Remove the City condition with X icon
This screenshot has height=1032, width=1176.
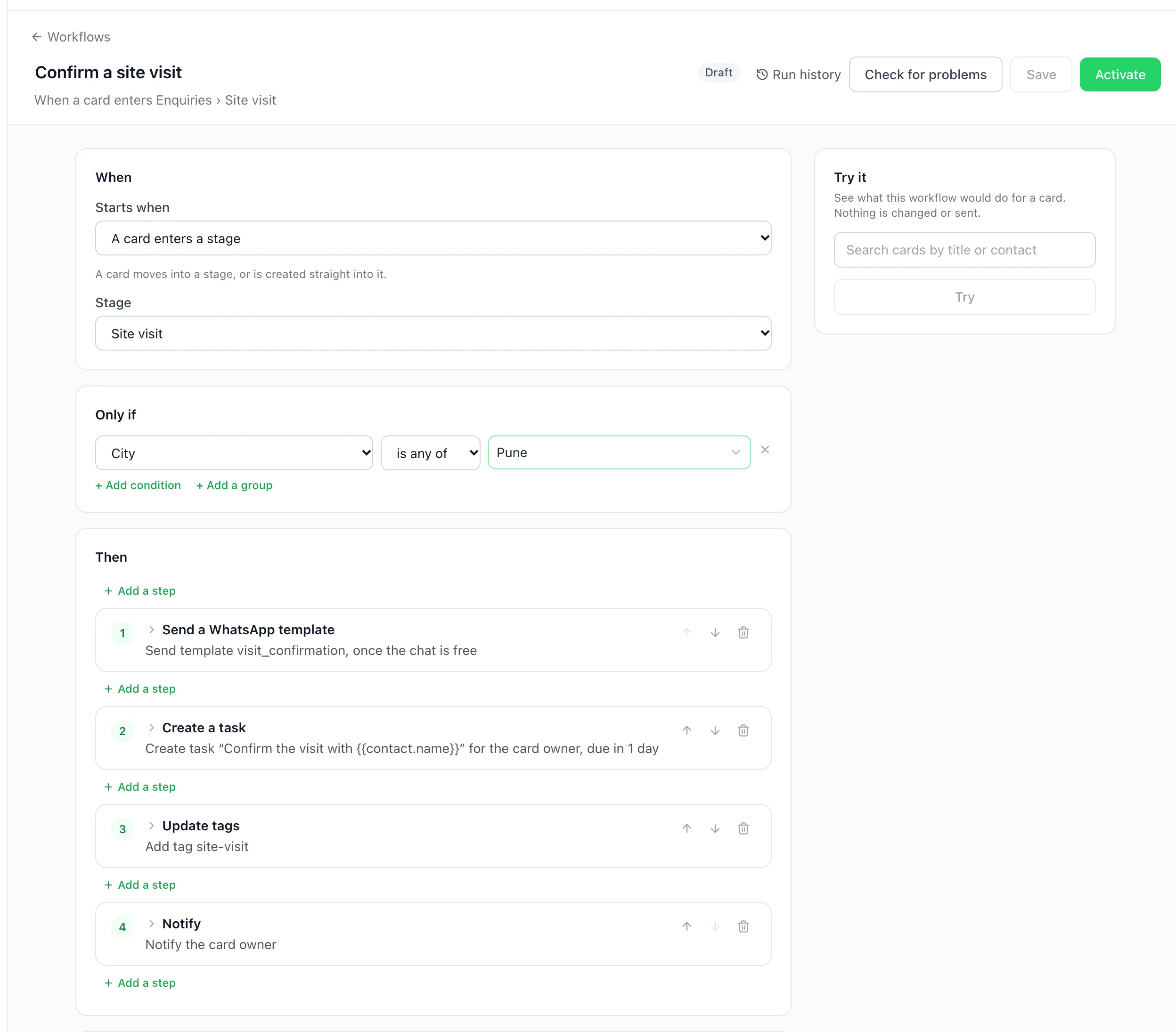point(765,450)
